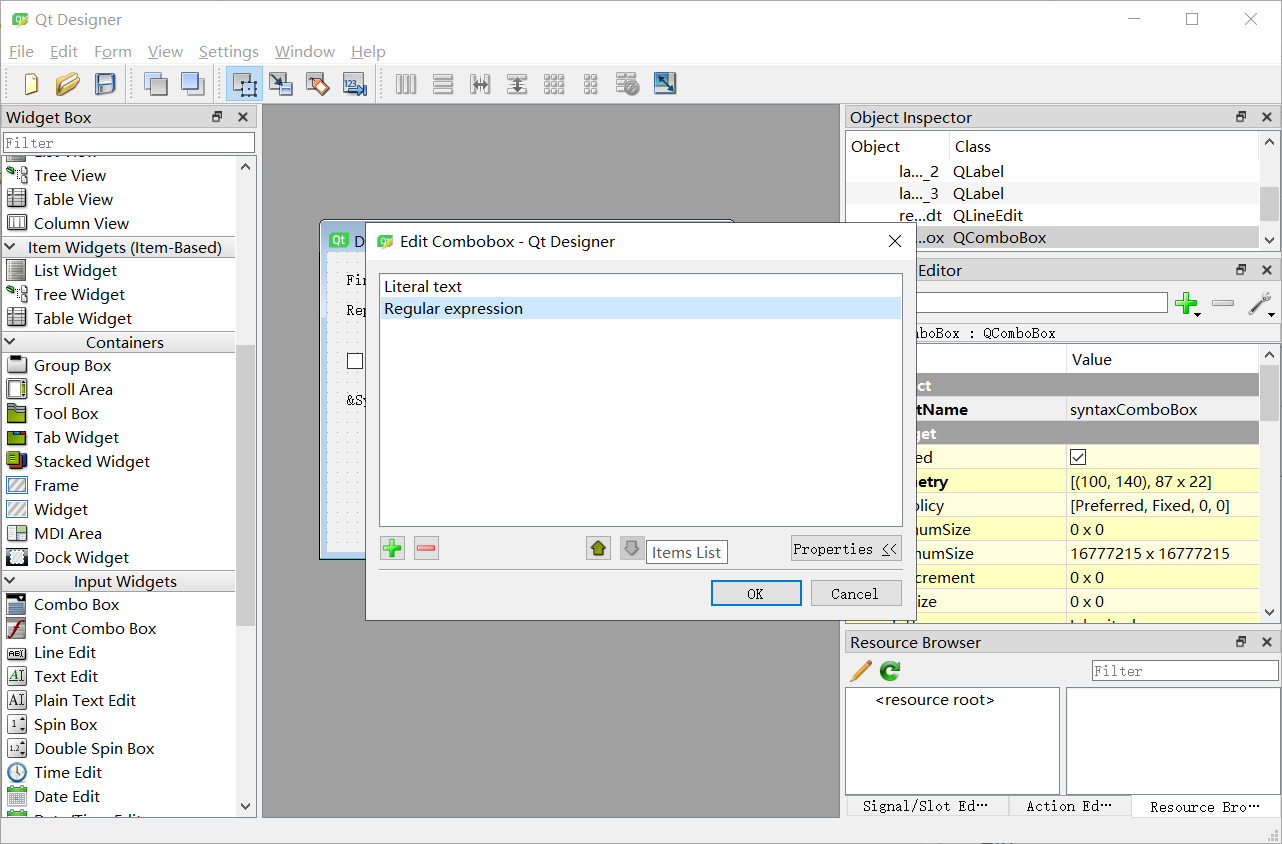Click Lay Out Vertically in Splitter icon
The height and width of the screenshot is (844, 1282).
click(517, 84)
